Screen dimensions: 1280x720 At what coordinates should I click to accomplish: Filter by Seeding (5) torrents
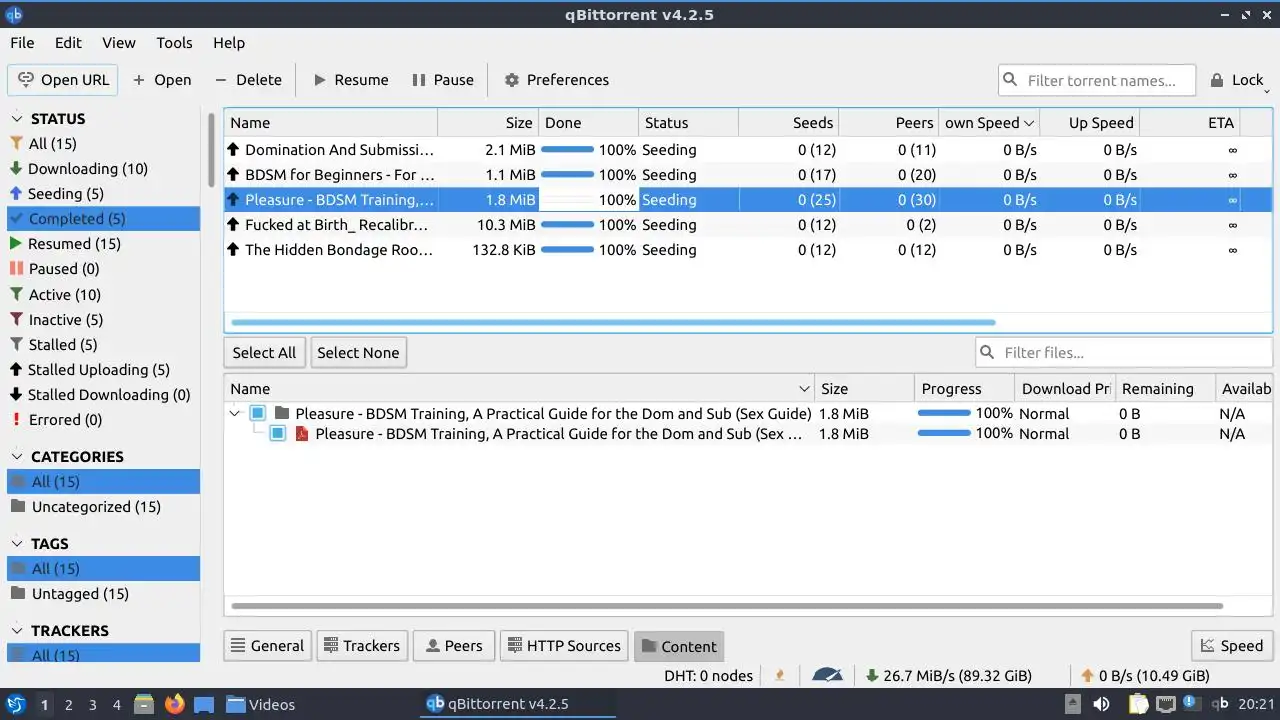[103, 194]
